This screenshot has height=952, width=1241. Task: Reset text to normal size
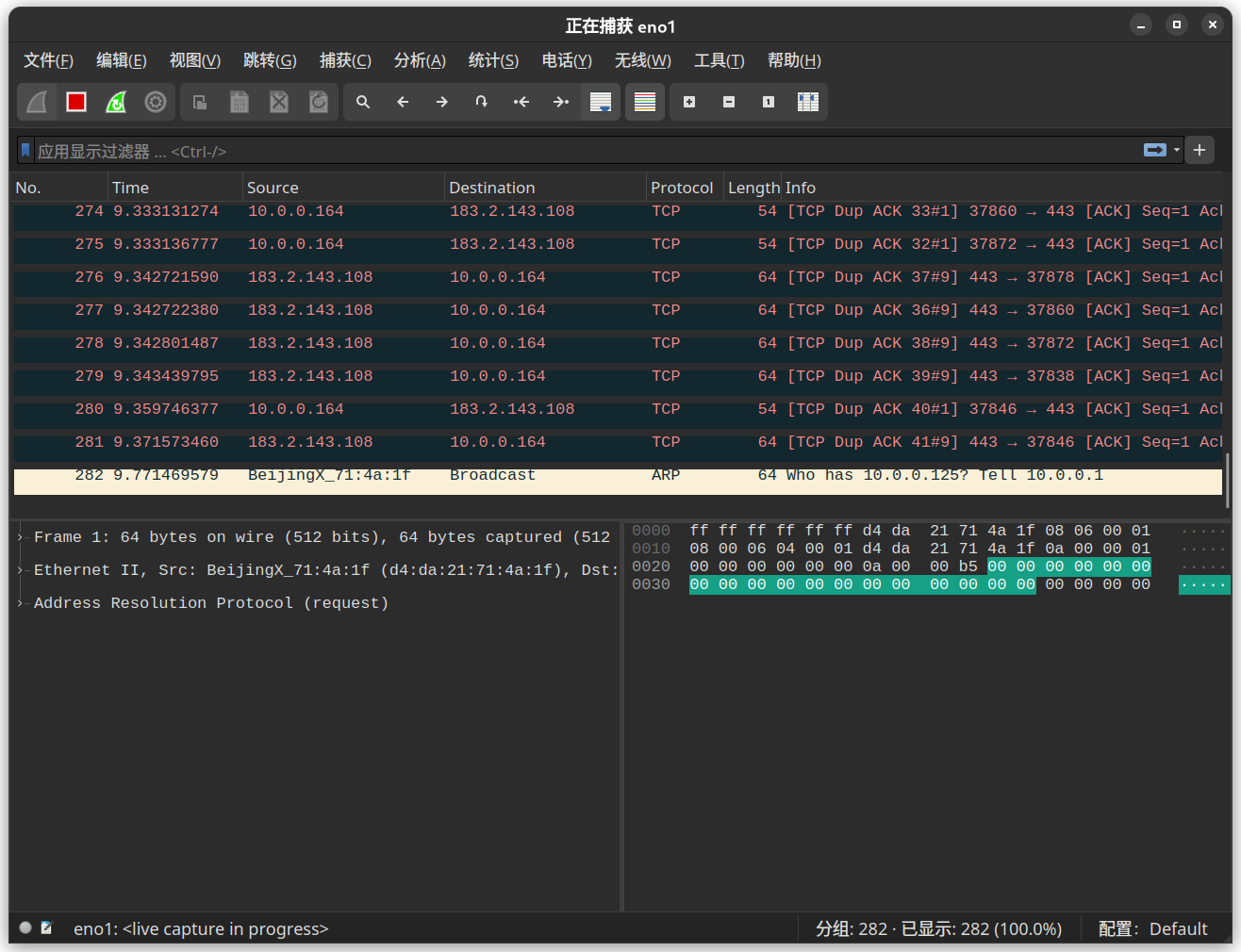(x=769, y=102)
